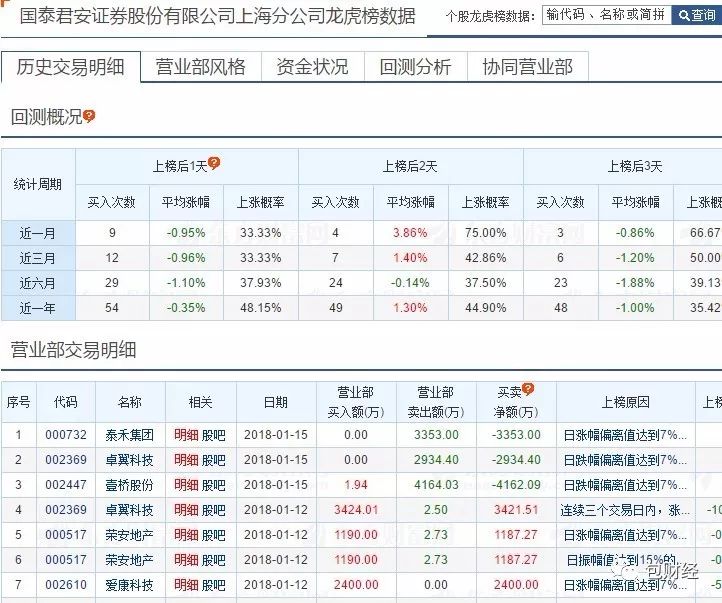This screenshot has height=603, width=722.
Task: Click stock name 壹桥股份
Action: [129, 485]
